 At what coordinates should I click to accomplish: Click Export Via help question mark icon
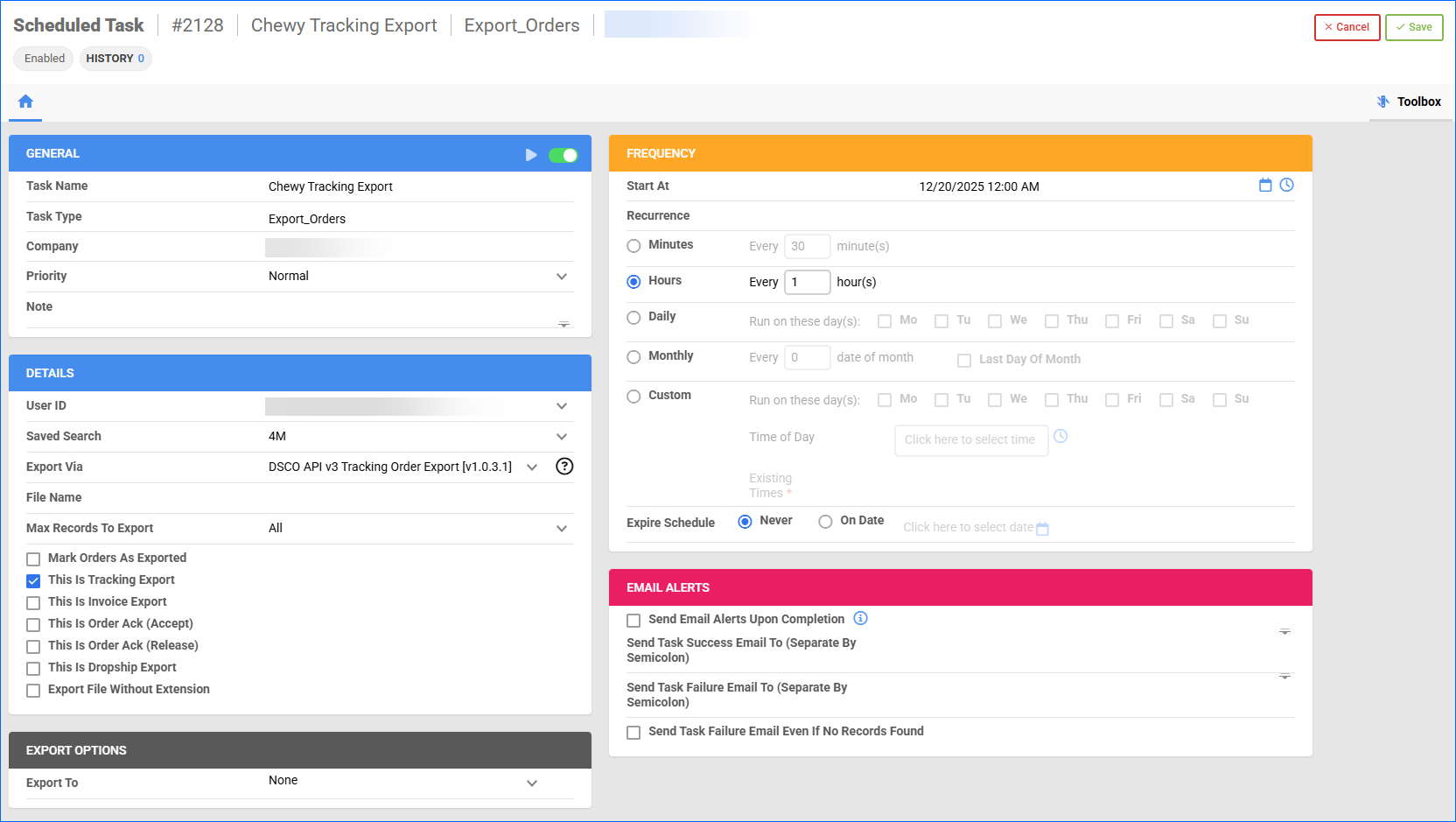[564, 467]
